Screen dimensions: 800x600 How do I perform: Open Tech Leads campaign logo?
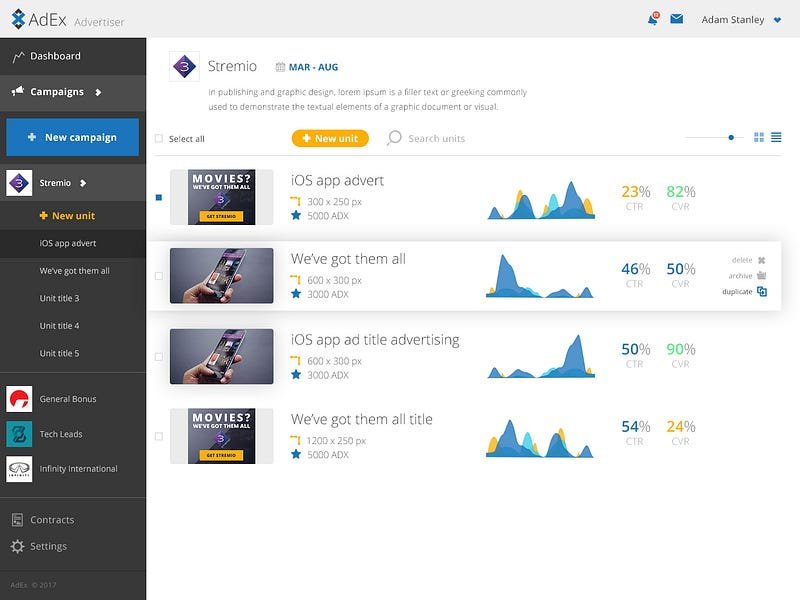pos(19,434)
